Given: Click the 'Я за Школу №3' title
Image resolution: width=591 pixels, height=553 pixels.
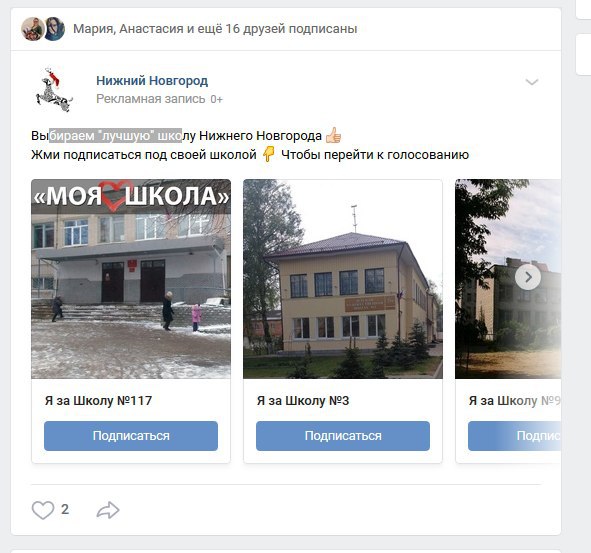Looking at the screenshot, I should click(x=303, y=400).
